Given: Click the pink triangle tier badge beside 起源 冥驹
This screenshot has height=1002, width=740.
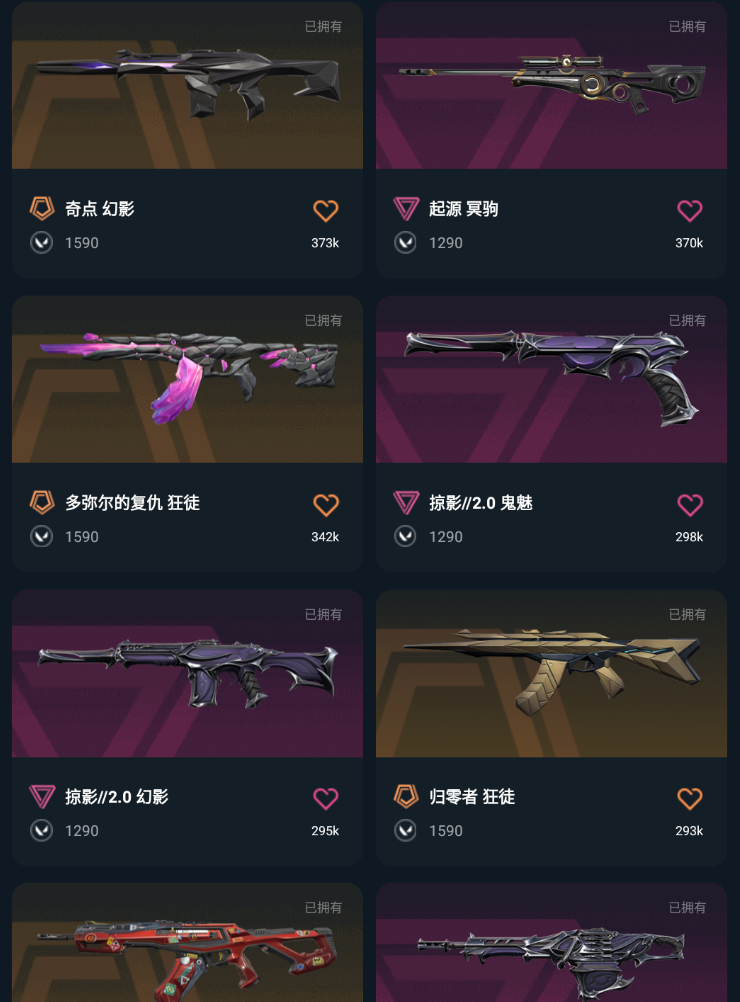Looking at the screenshot, I should (x=406, y=208).
